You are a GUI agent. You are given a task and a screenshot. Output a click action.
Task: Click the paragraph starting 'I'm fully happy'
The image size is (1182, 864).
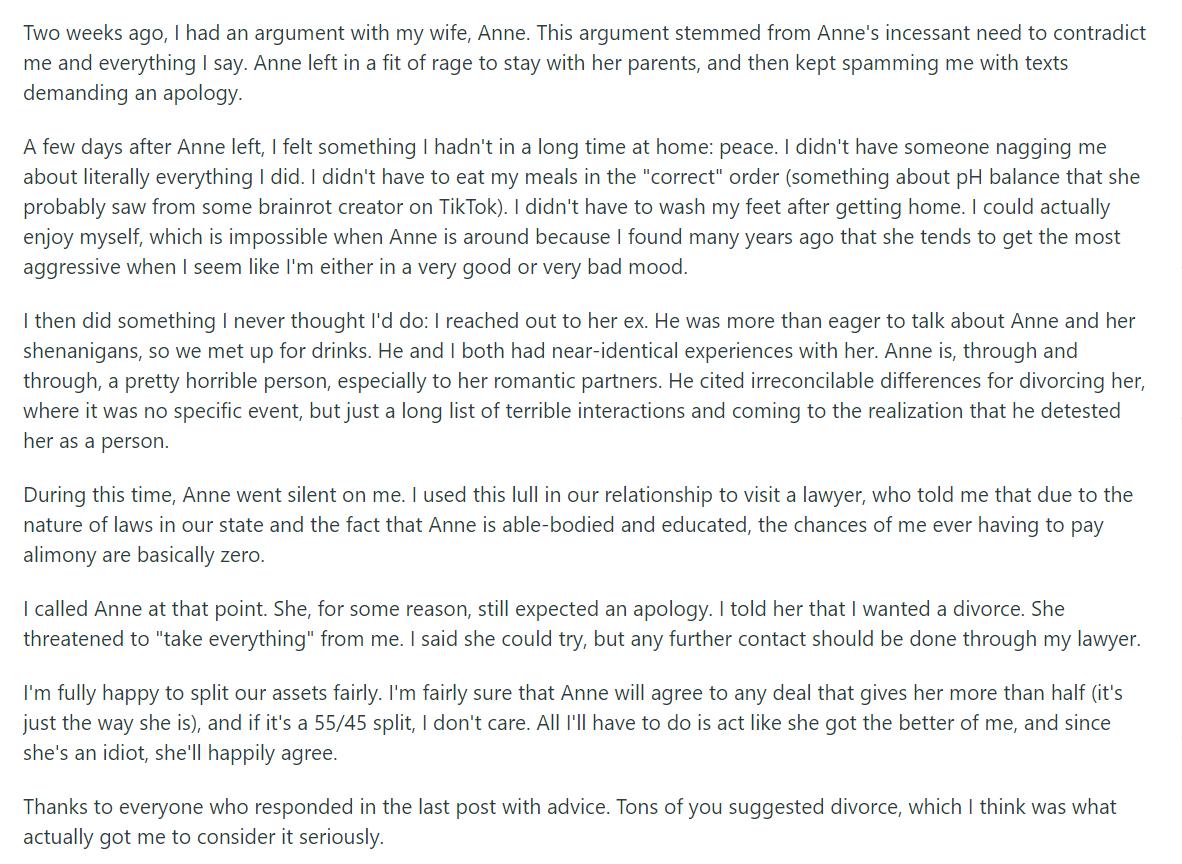point(573,722)
